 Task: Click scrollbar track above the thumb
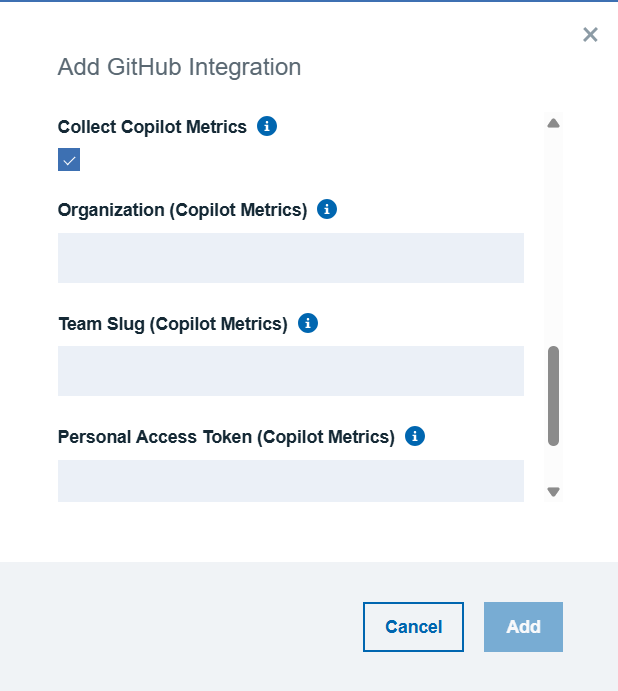(553, 240)
